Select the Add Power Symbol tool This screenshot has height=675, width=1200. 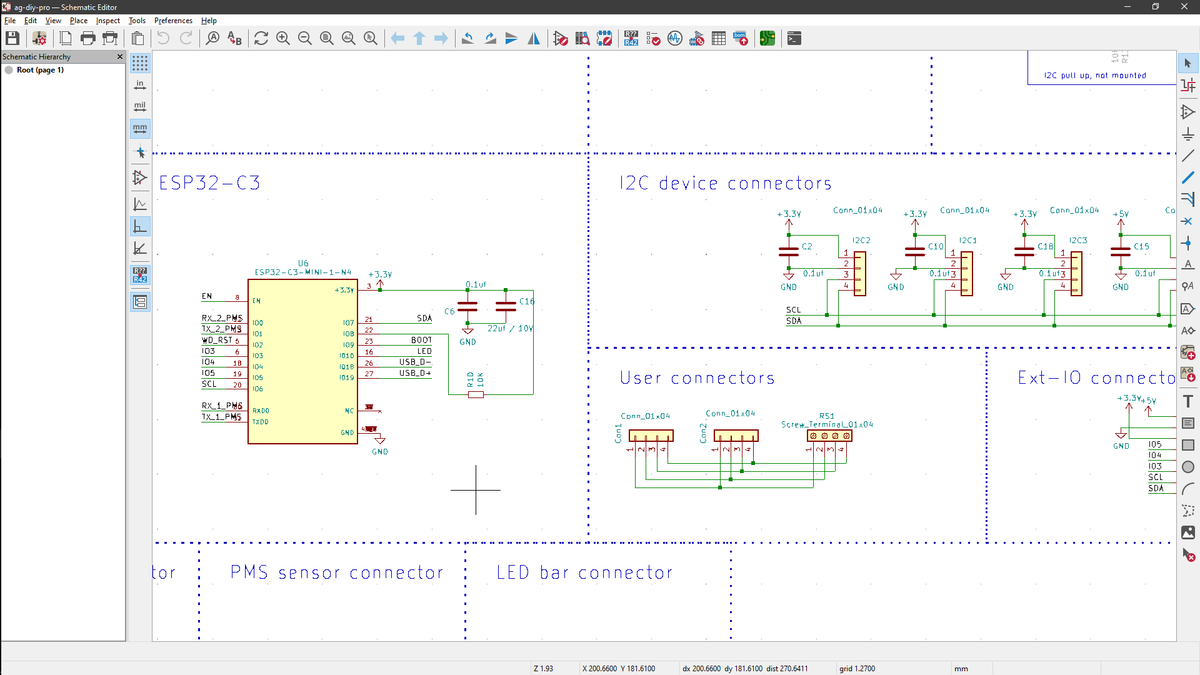1188,133
